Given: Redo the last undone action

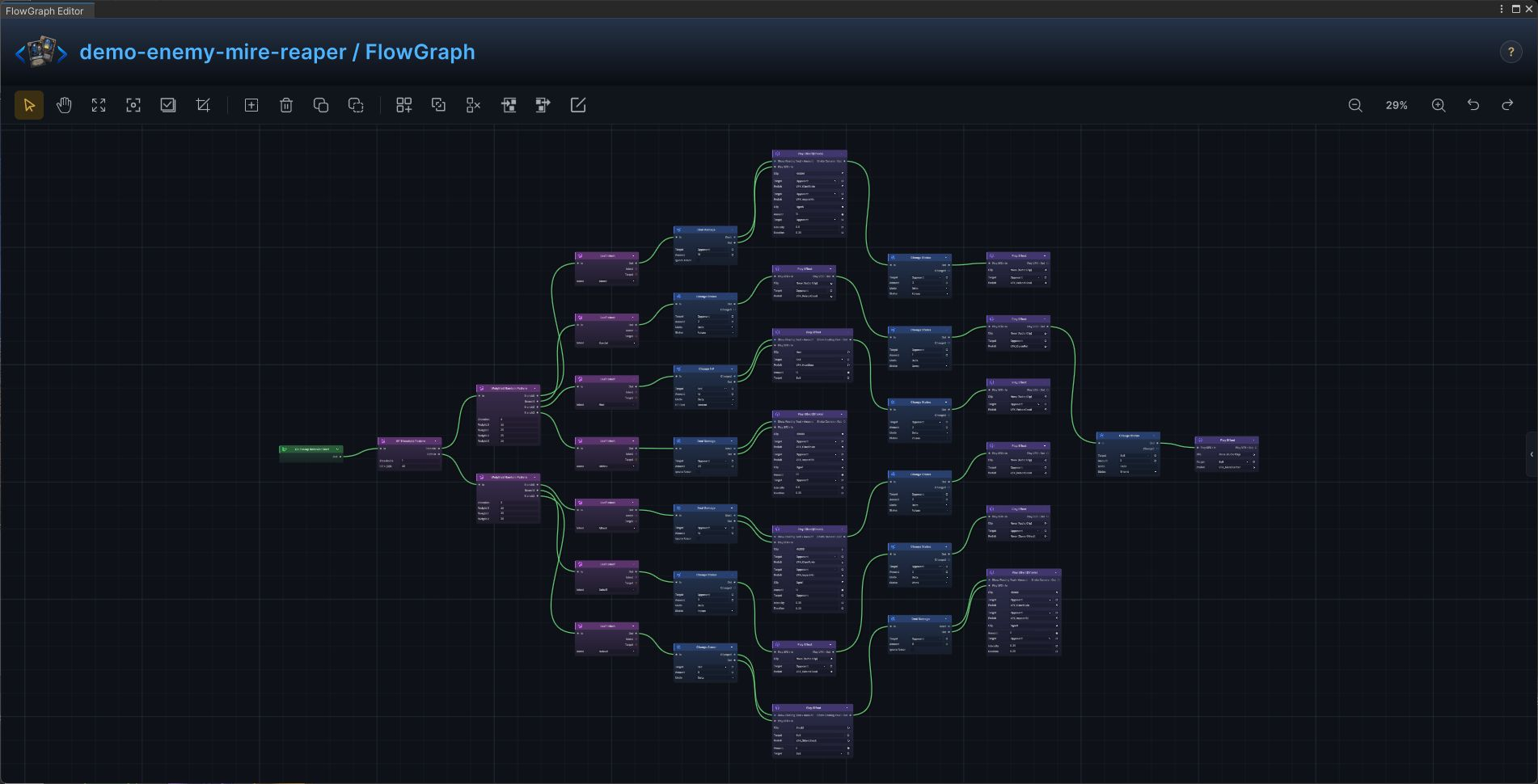Looking at the screenshot, I should [x=1508, y=105].
